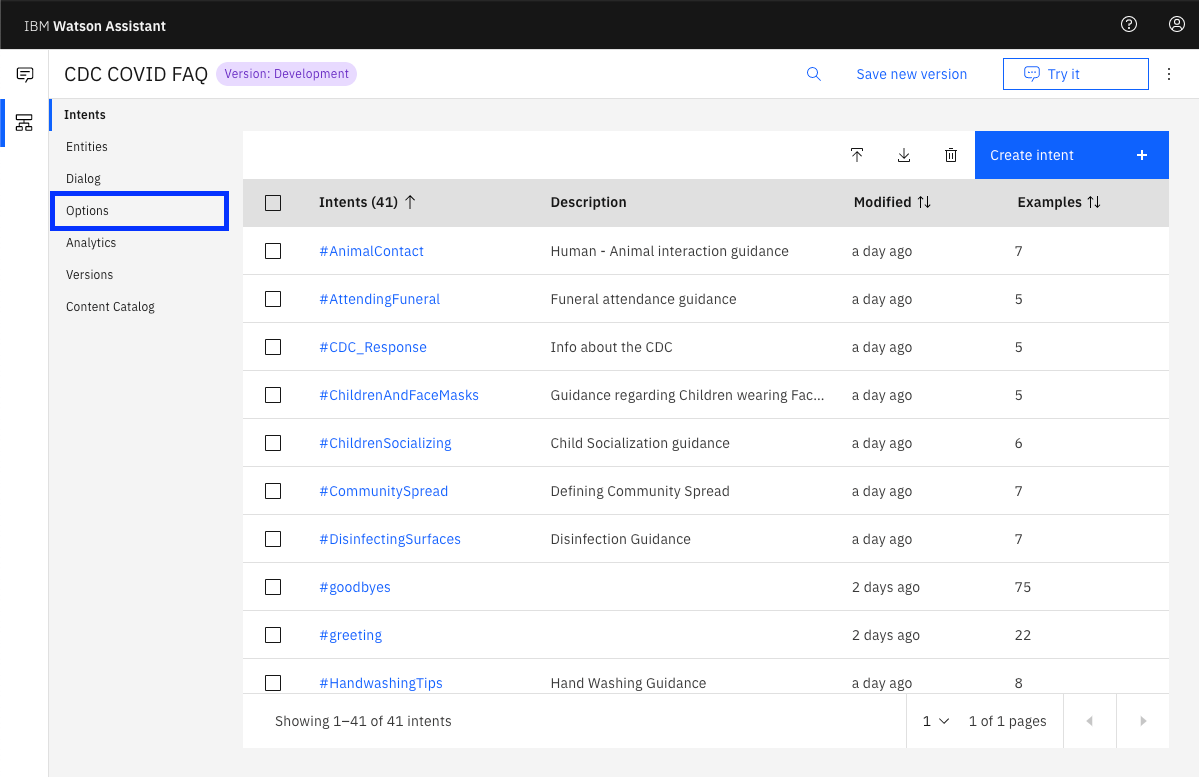Open the #DisinfectingSurfaces intent
The width and height of the screenshot is (1199, 777).
389,539
